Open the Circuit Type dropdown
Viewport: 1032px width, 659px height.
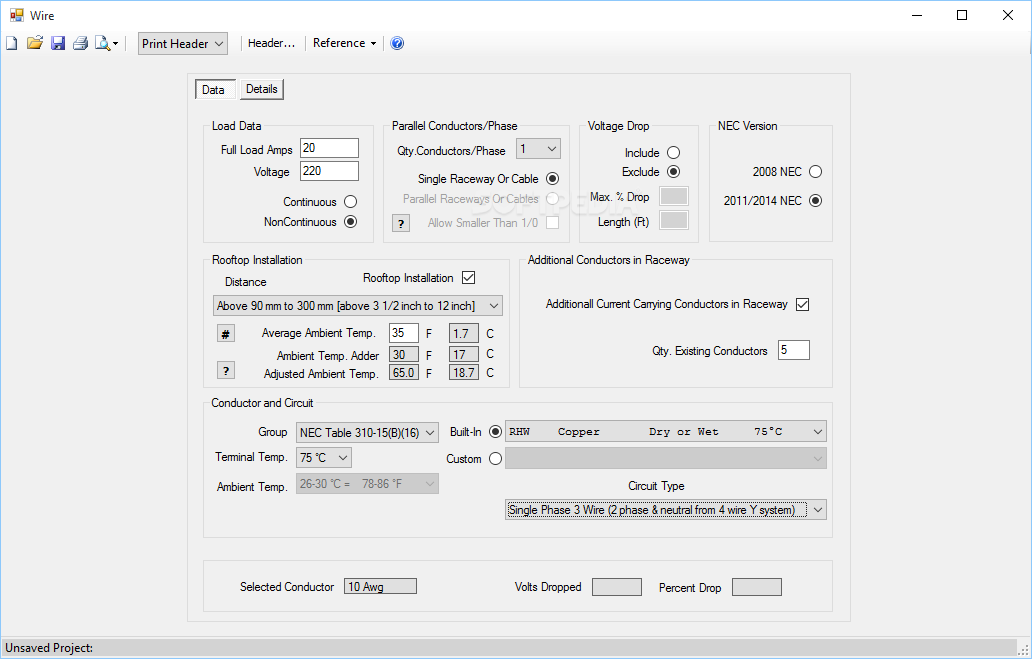[666, 510]
